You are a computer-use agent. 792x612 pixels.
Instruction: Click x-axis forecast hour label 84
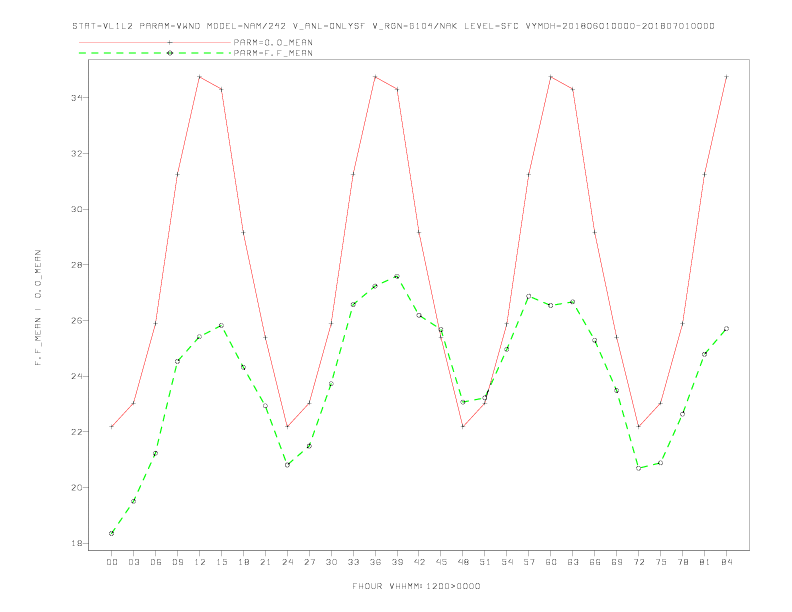tap(726, 562)
